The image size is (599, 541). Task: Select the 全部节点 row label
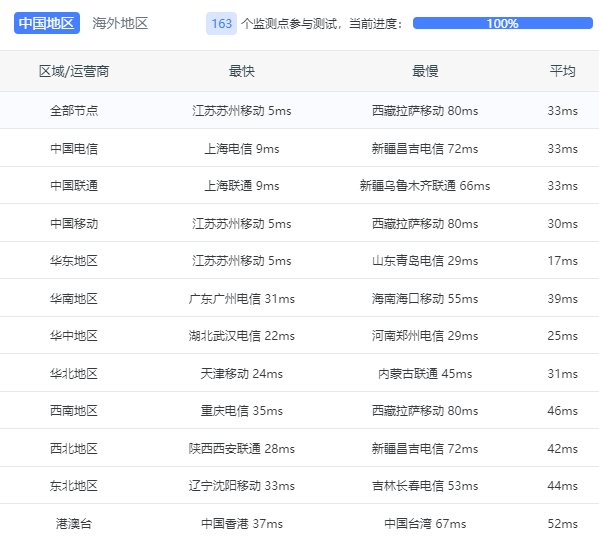(x=74, y=111)
